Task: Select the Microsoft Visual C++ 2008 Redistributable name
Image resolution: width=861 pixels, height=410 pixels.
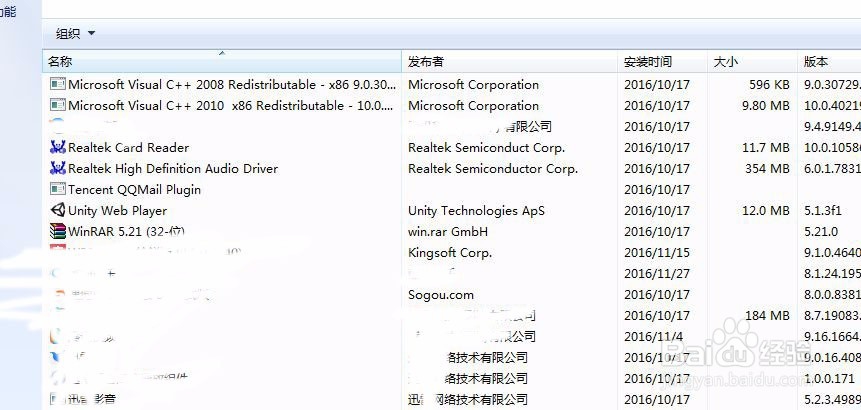Action: (x=232, y=85)
